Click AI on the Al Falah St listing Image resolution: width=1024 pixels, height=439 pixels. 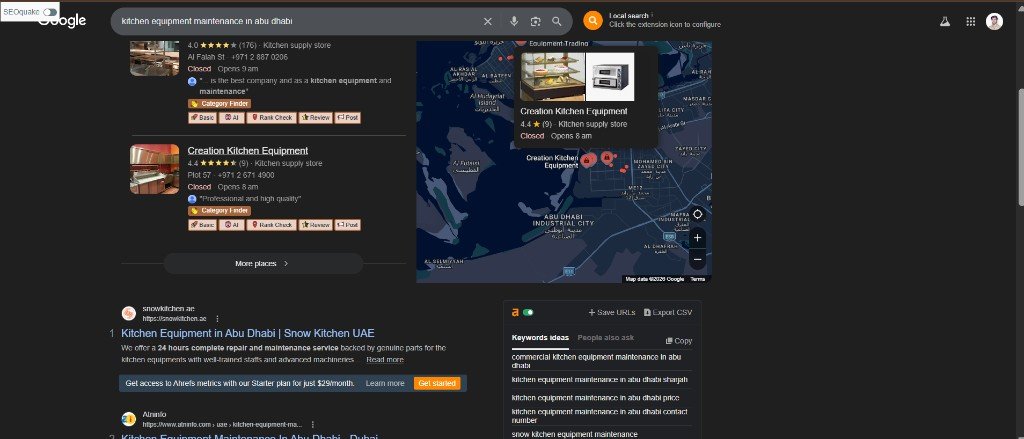[231, 118]
